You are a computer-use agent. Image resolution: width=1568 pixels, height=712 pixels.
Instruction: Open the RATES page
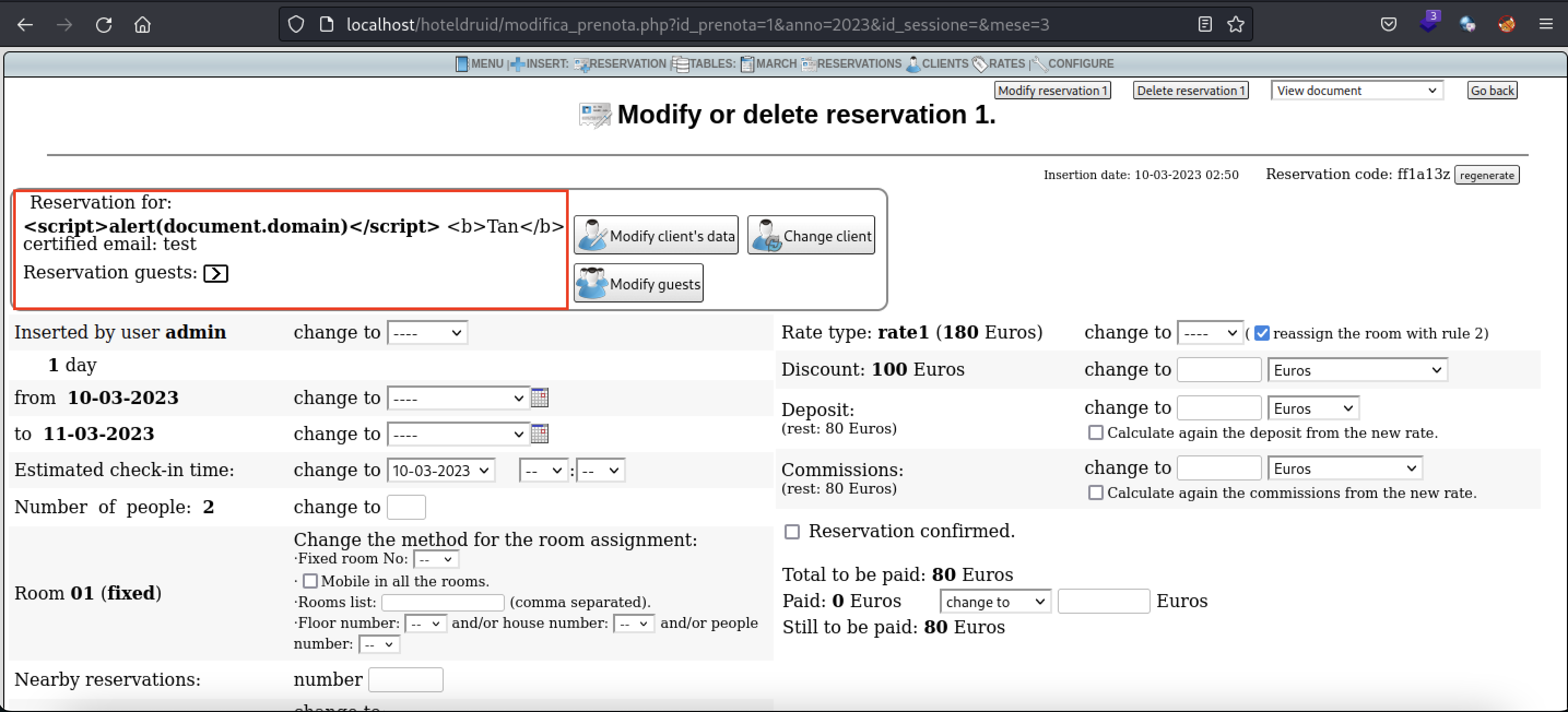(999, 63)
